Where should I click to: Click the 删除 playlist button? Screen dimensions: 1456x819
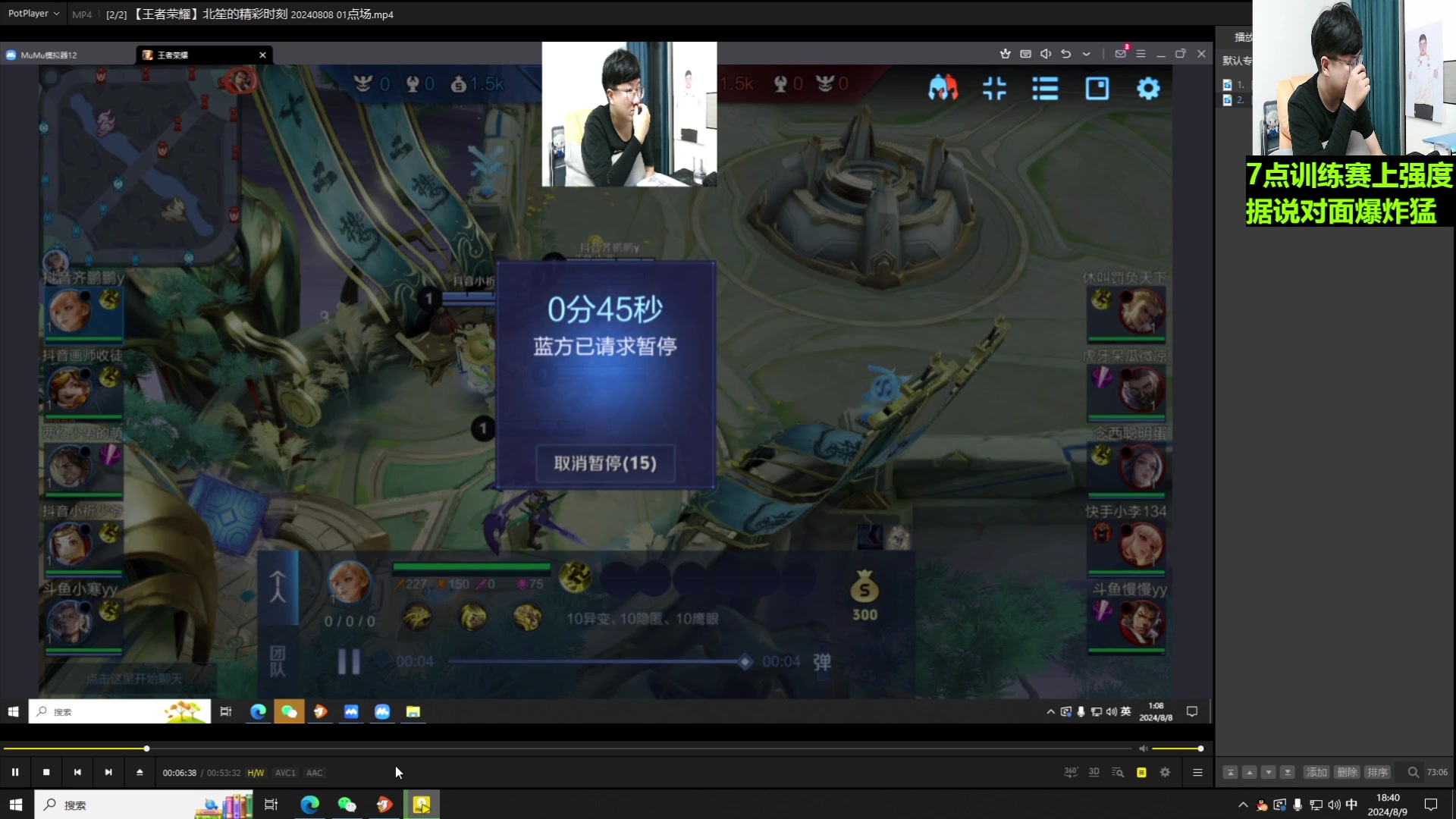coord(1347,772)
